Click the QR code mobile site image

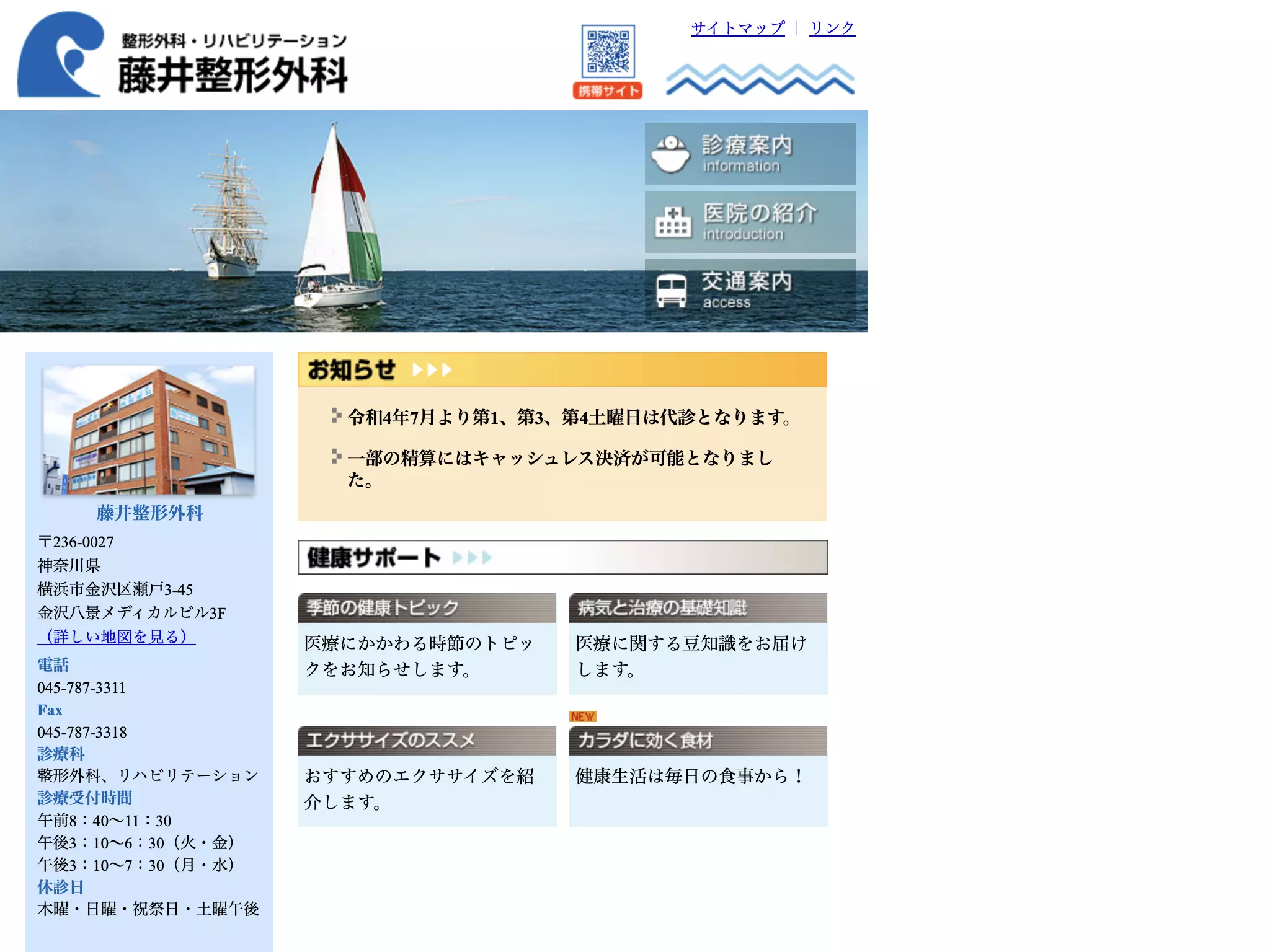tap(608, 51)
